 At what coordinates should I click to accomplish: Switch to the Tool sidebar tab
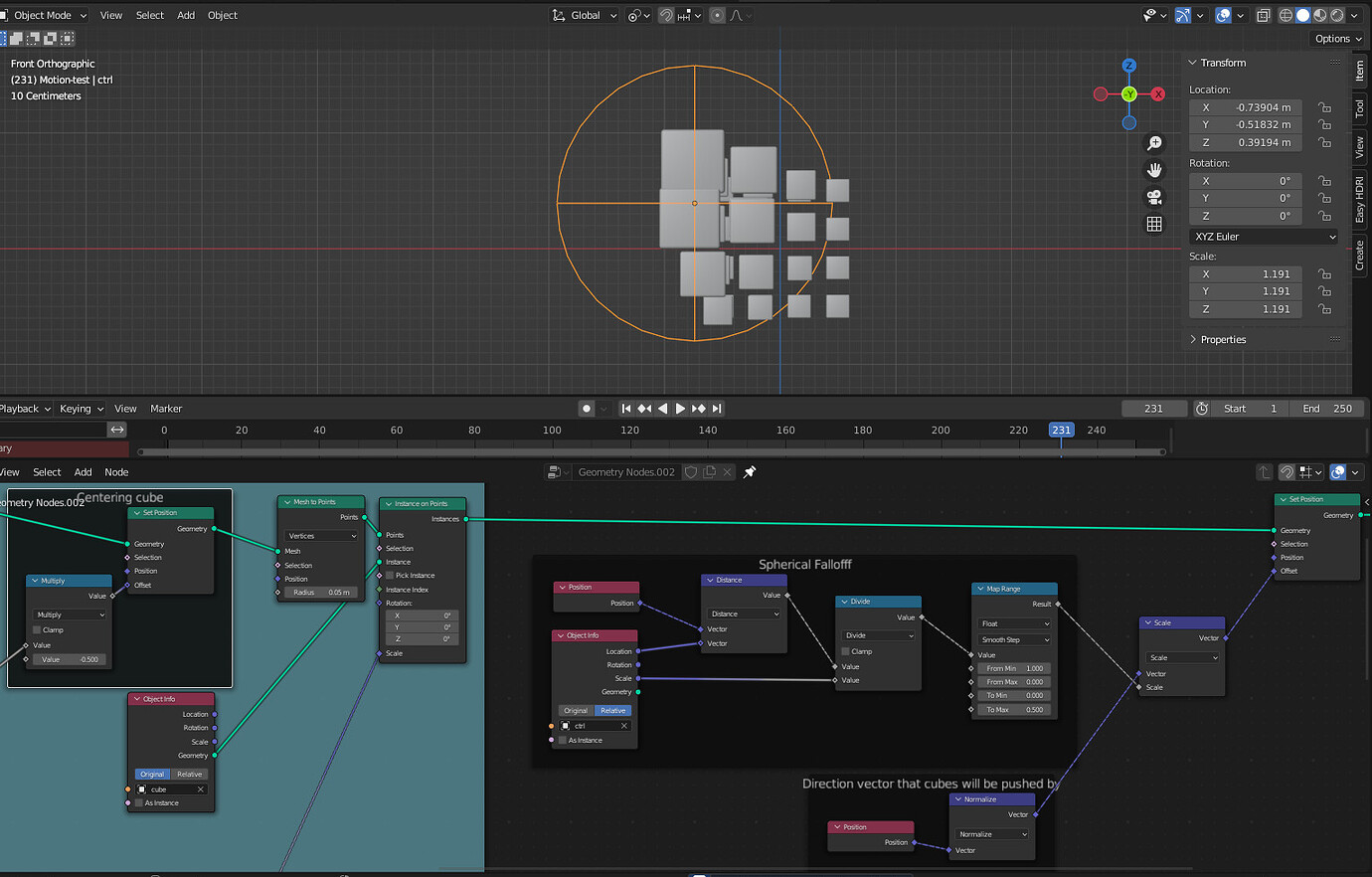pos(1360,108)
